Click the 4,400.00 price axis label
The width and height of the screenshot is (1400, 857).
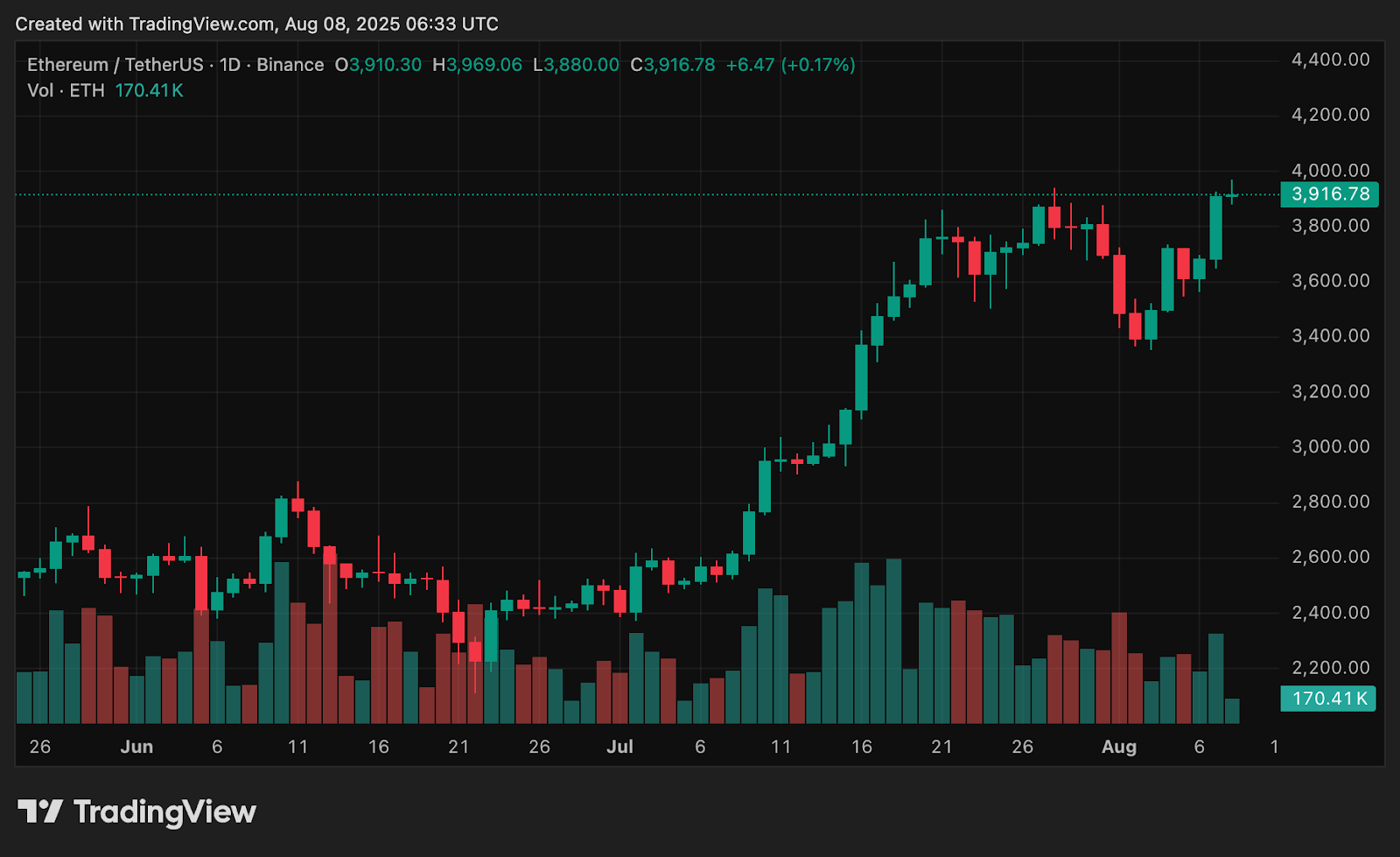point(1330,60)
